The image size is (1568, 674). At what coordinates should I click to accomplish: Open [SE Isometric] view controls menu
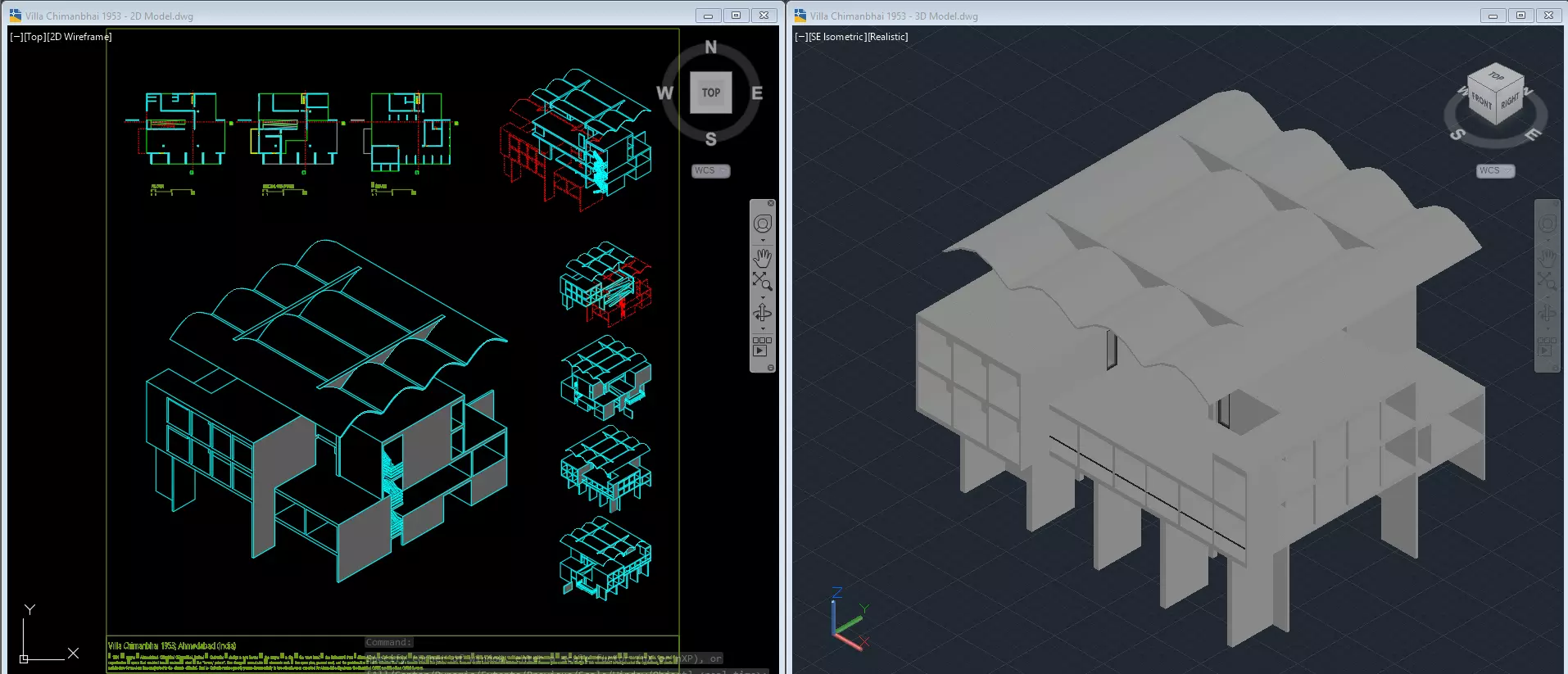[x=837, y=37]
